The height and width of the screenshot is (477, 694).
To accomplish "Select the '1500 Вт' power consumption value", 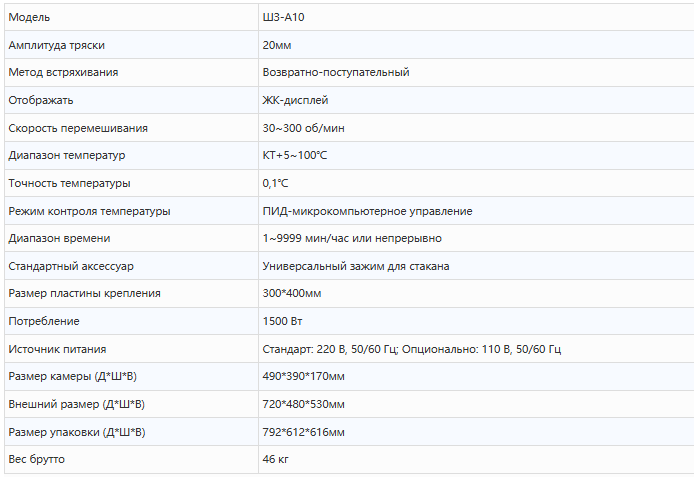I will [x=282, y=321].
